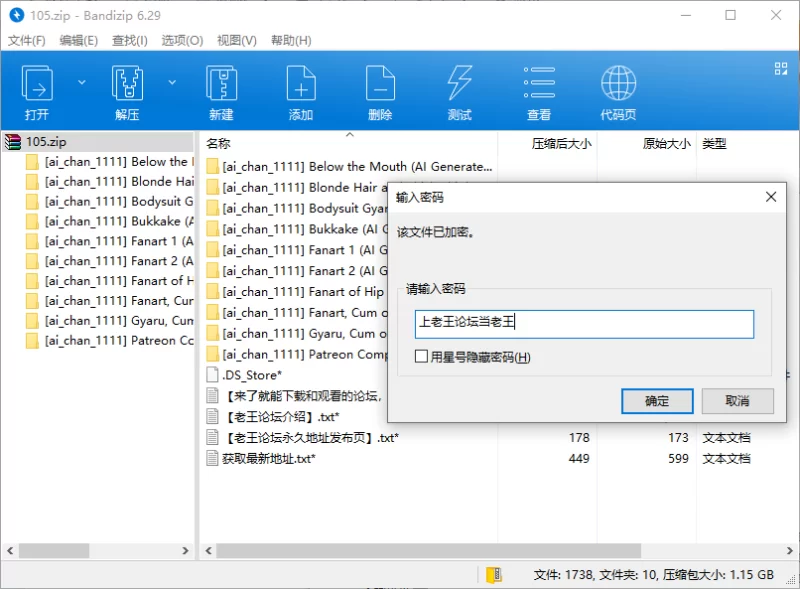Select Bukkake folder in file list
The width and height of the screenshot is (800, 589).
[297, 230]
